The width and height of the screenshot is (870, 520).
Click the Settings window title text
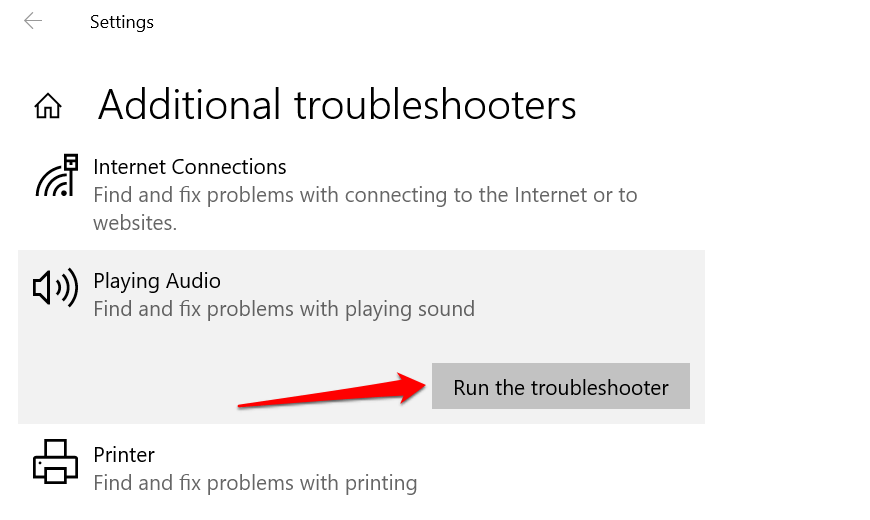click(x=121, y=21)
